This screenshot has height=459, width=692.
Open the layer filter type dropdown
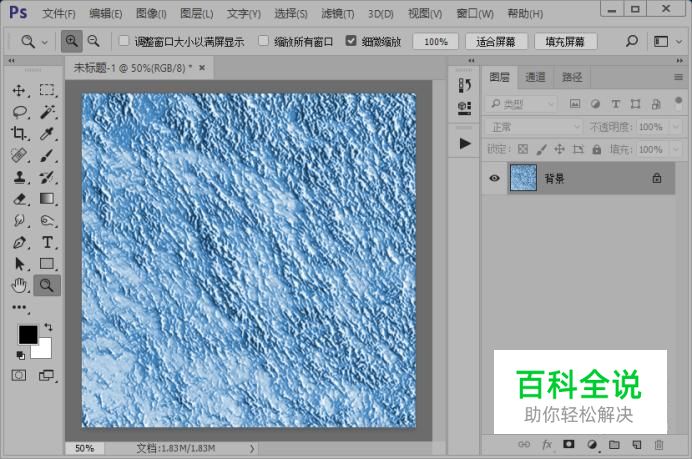coord(521,104)
